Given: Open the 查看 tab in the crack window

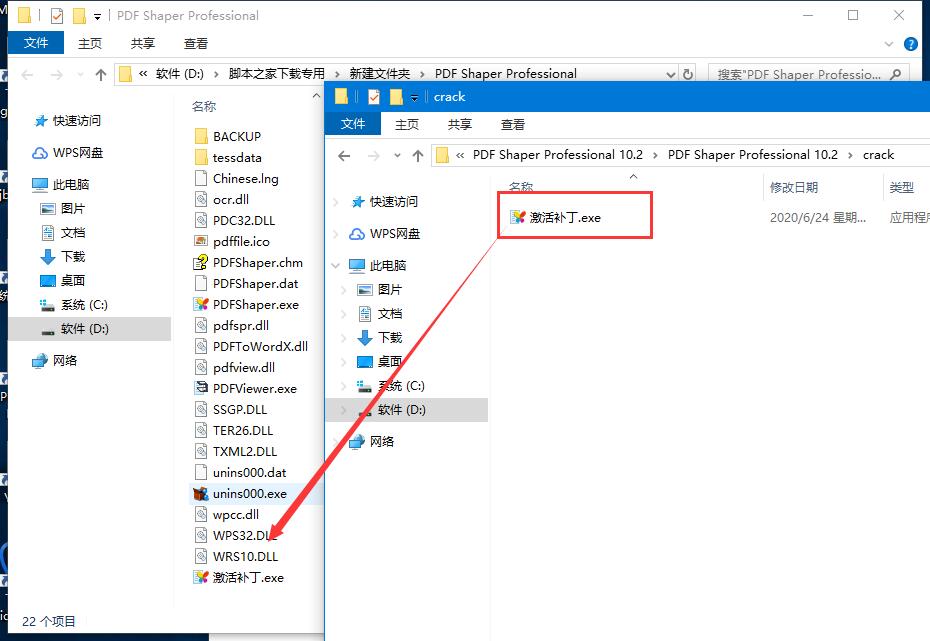Looking at the screenshot, I should coord(512,125).
